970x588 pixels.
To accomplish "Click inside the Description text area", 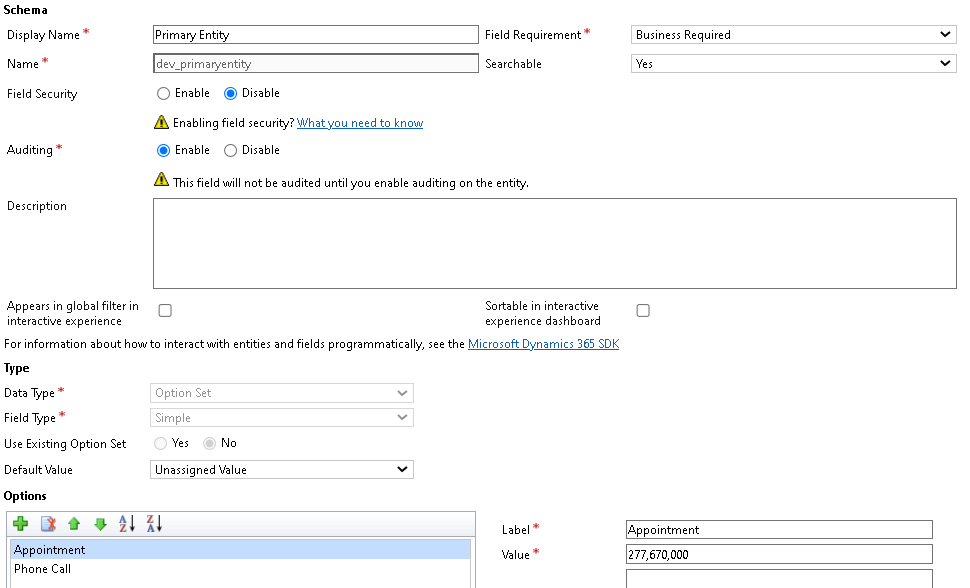I will tap(555, 243).
